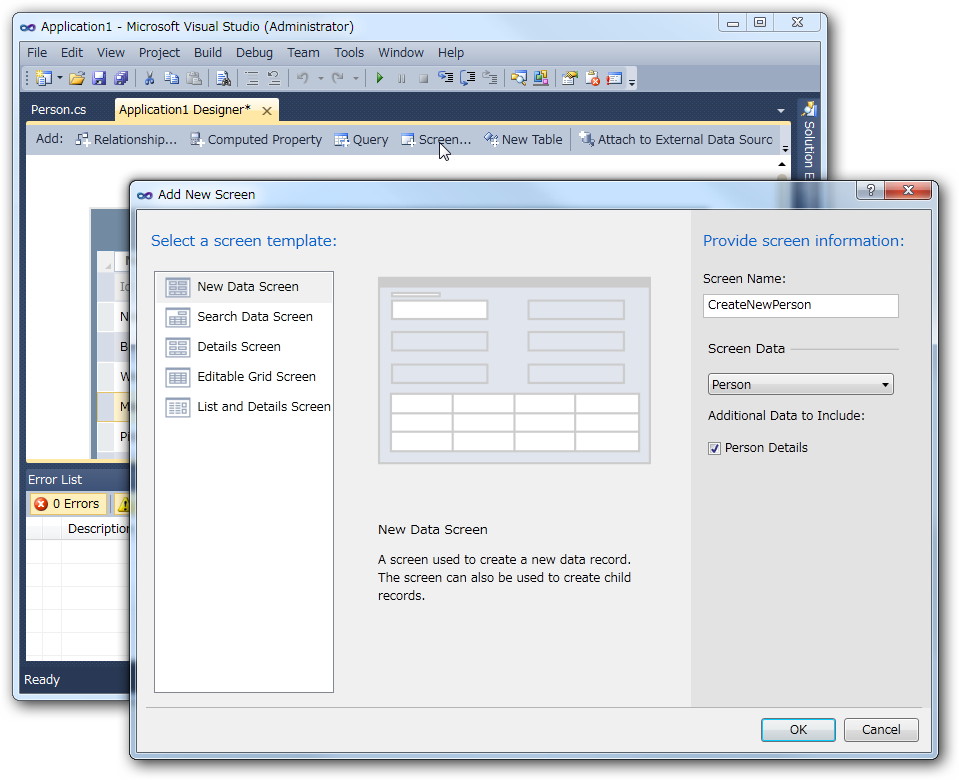Click Cancel in Add New Screen dialog

coord(881,730)
